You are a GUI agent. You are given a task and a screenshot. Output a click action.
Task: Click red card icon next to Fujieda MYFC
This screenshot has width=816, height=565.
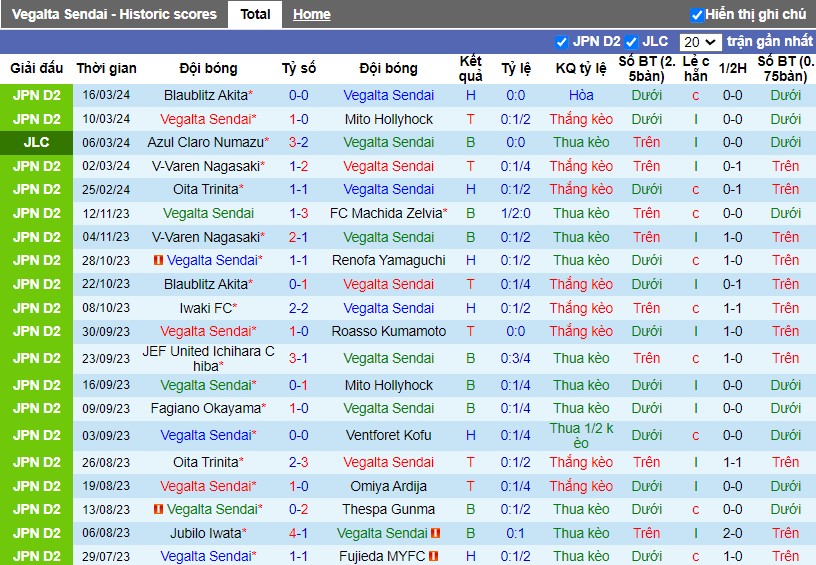click(x=433, y=556)
